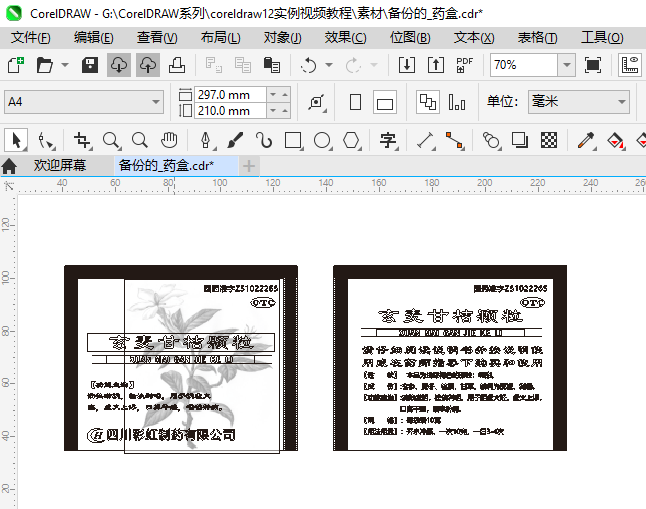Select the Ellipse tool
This screenshot has height=509, width=646.
coord(322,141)
